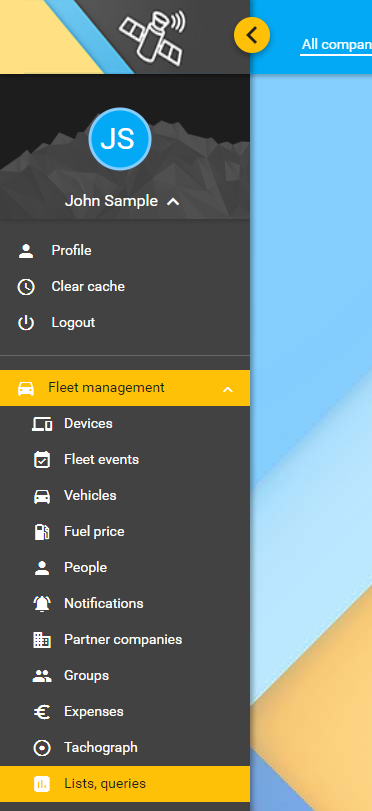Viewport: 372px width, 811px height.
Task: Collapse the John Sample user menu
Action: [x=173, y=202]
